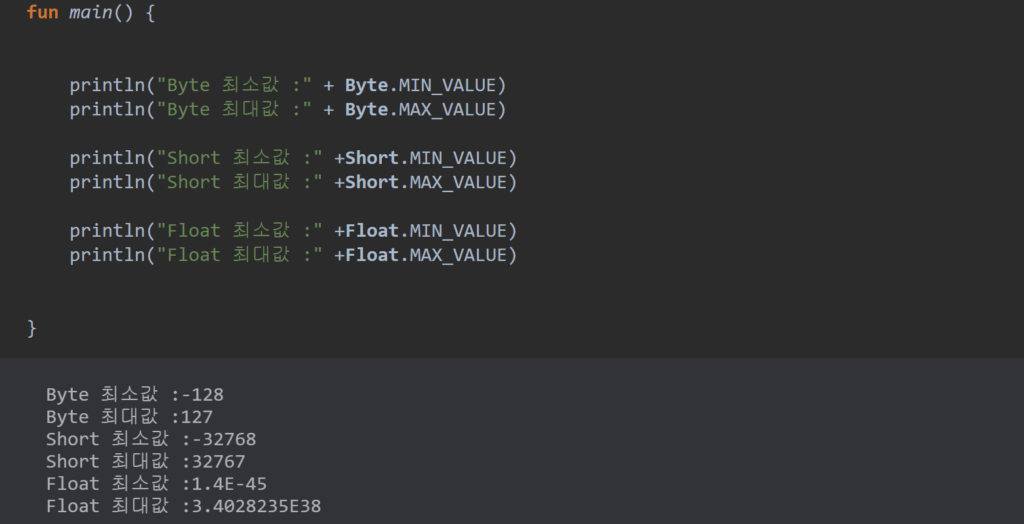Viewport: 1024px width, 524px height.
Task: Click the output line showing -32768
Action: [x=145, y=439]
